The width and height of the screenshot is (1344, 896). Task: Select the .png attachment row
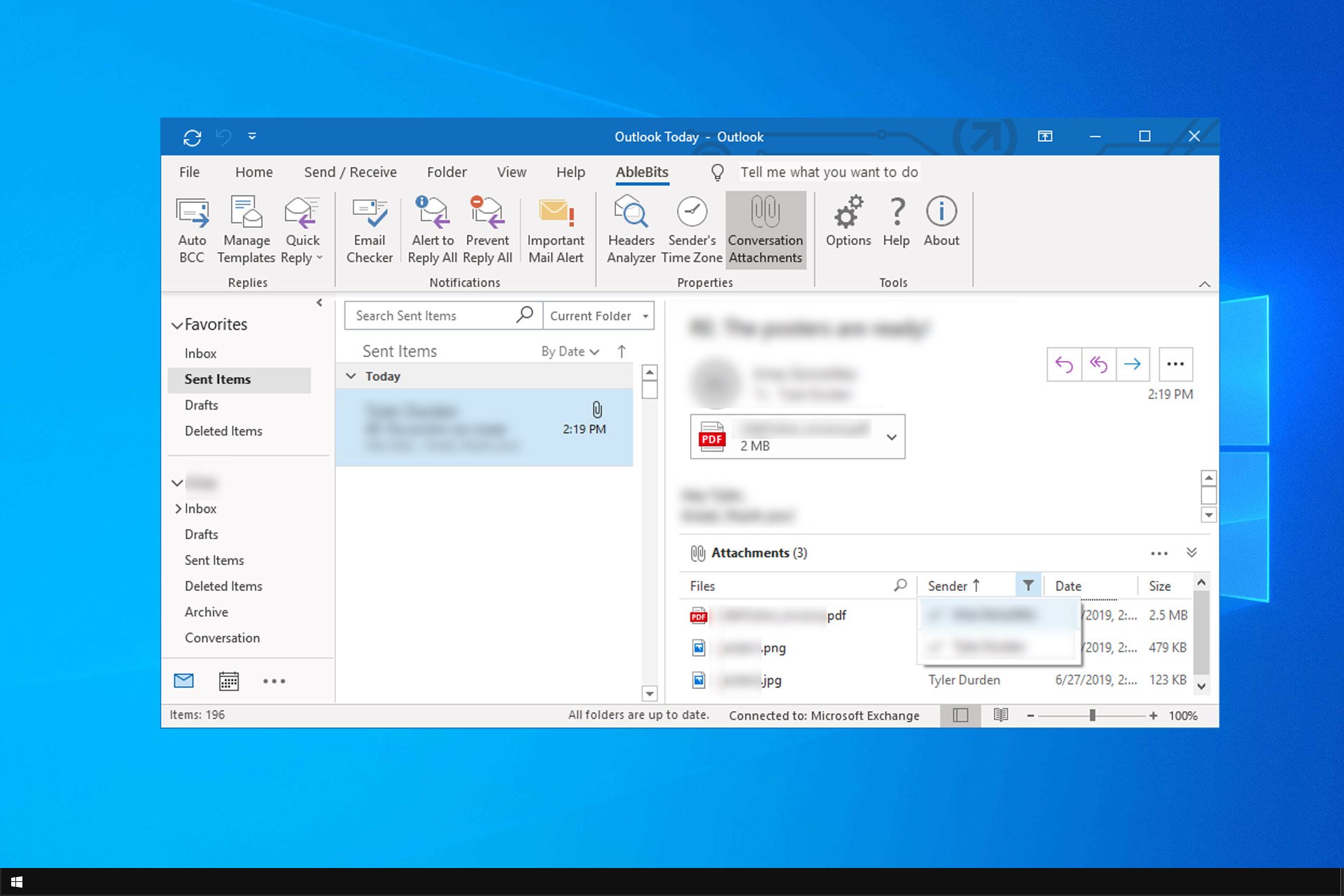click(x=938, y=647)
